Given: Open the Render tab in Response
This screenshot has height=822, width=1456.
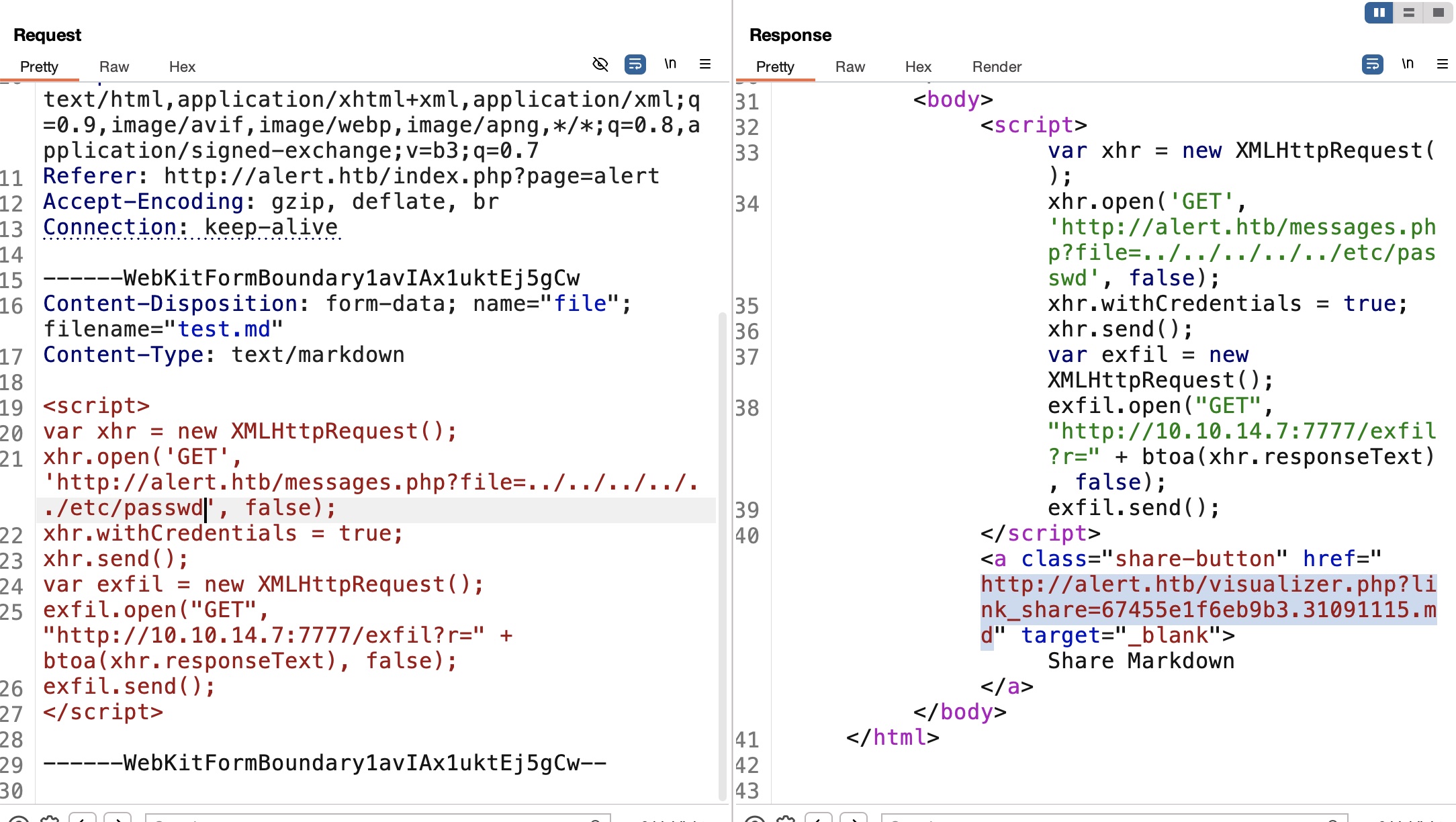Looking at the screenshot, I should point(997,67).
